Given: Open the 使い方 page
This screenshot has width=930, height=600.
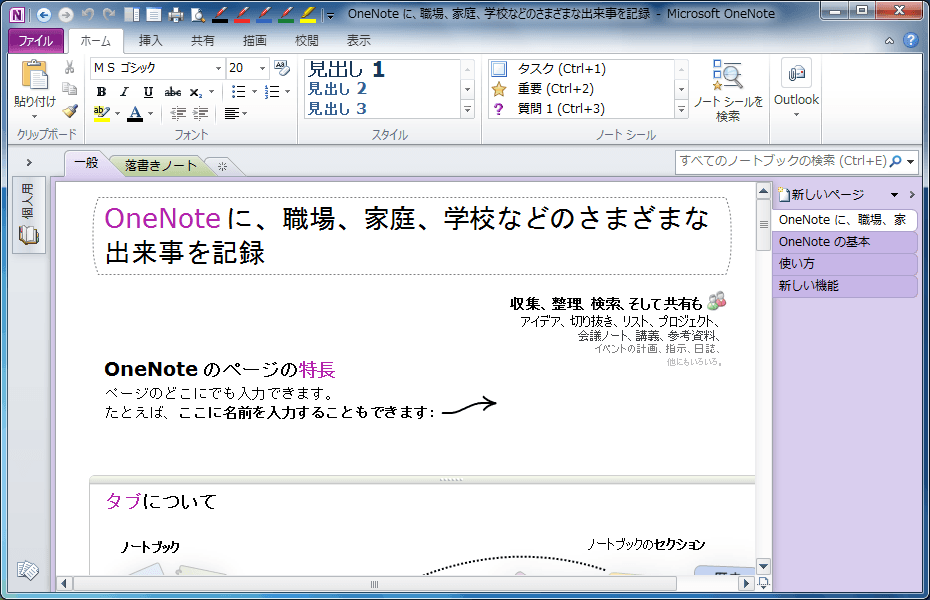Looking at the screenshot, I should 845,264.
